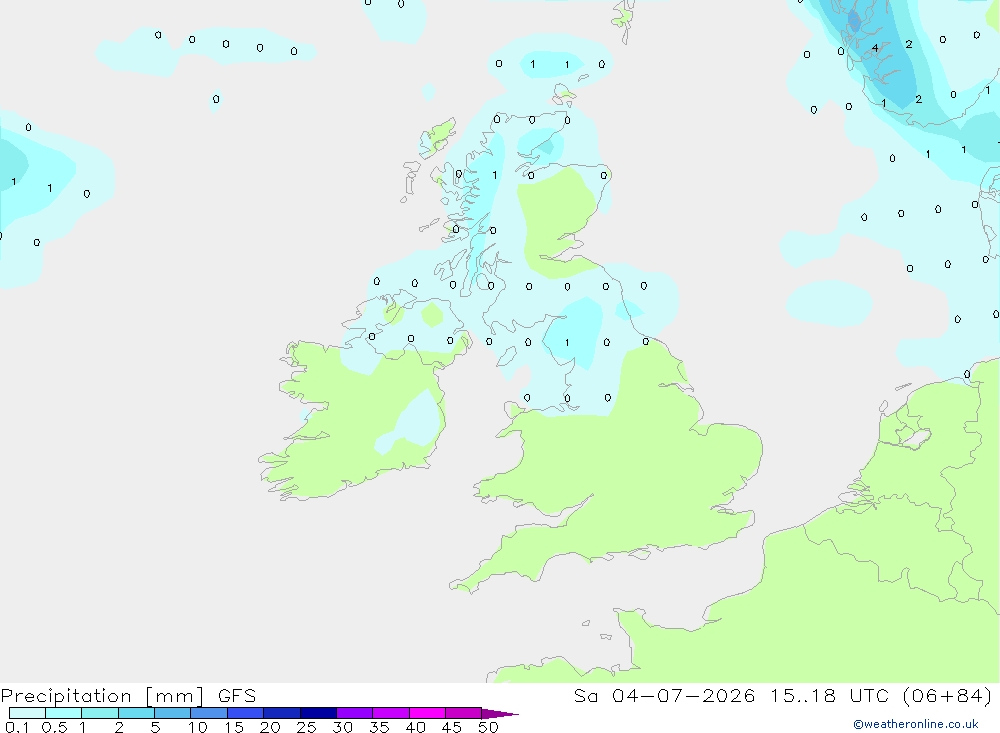Click the '10' legend scale label
This screenshot has height=733, width=1000.
(198, 727)
